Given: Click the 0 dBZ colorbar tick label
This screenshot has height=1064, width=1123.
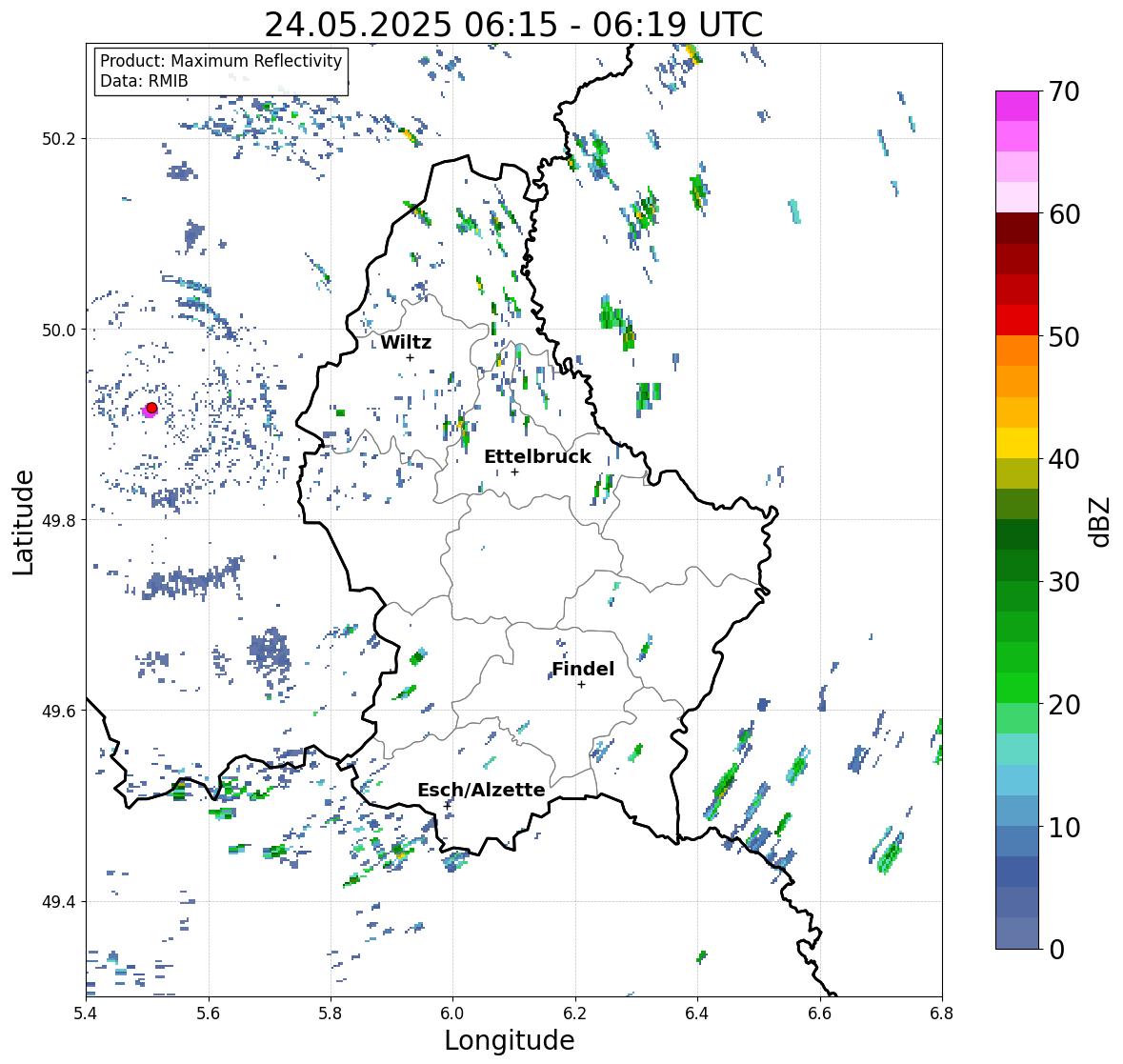Looking at the screenshot, I should point(1056,950).
